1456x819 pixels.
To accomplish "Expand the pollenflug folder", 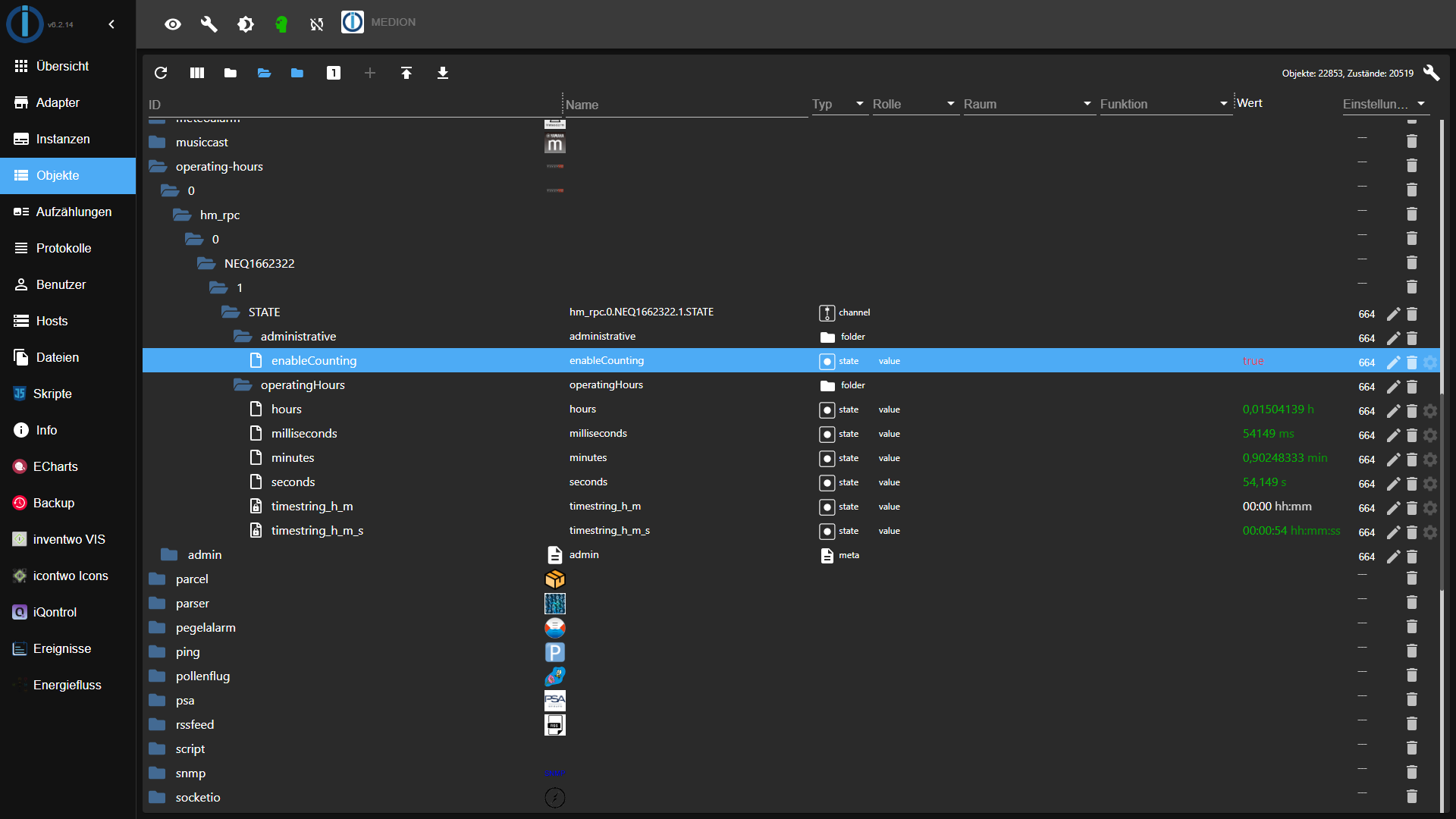I will click(157, 676).
